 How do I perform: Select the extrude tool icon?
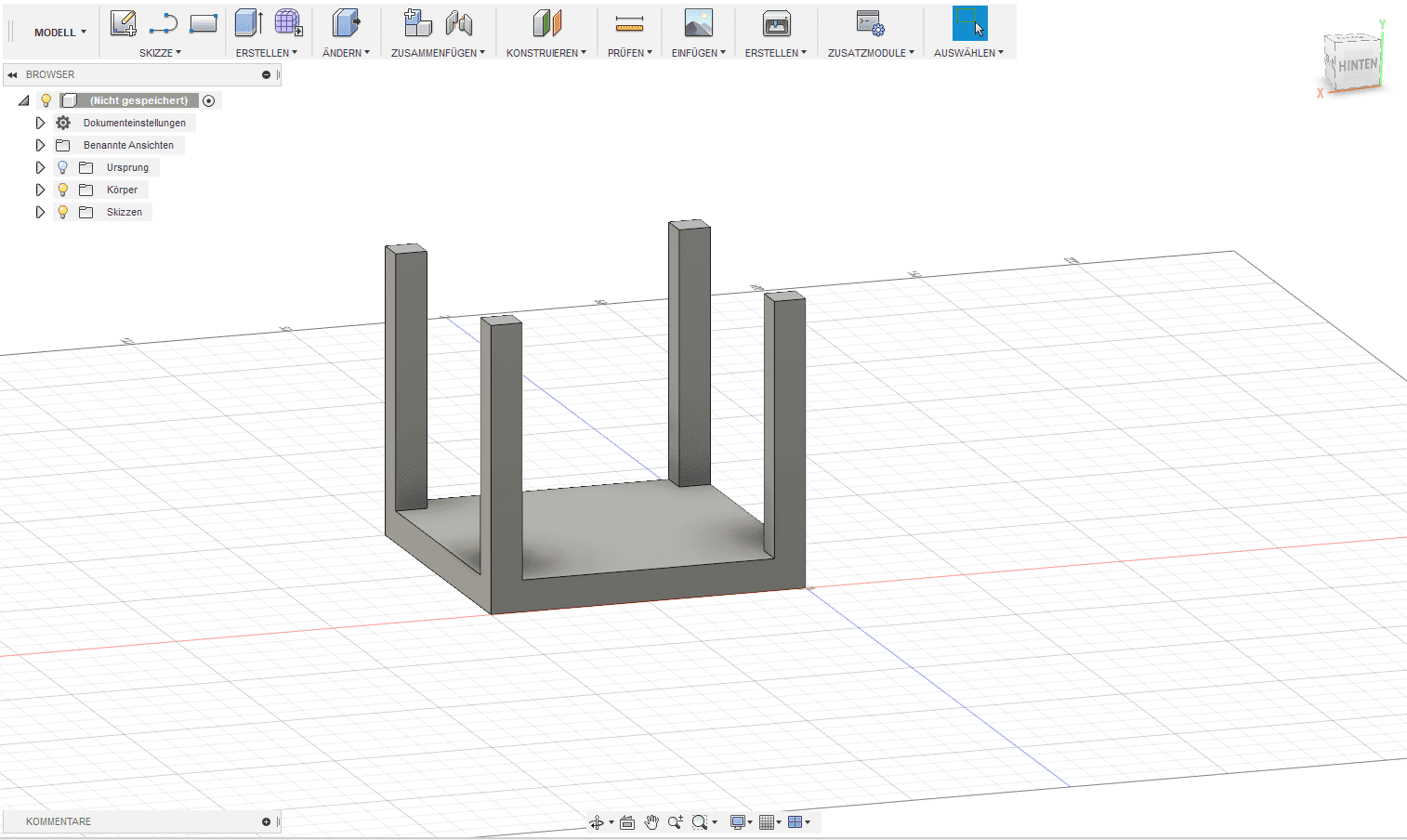click(248, 23)
